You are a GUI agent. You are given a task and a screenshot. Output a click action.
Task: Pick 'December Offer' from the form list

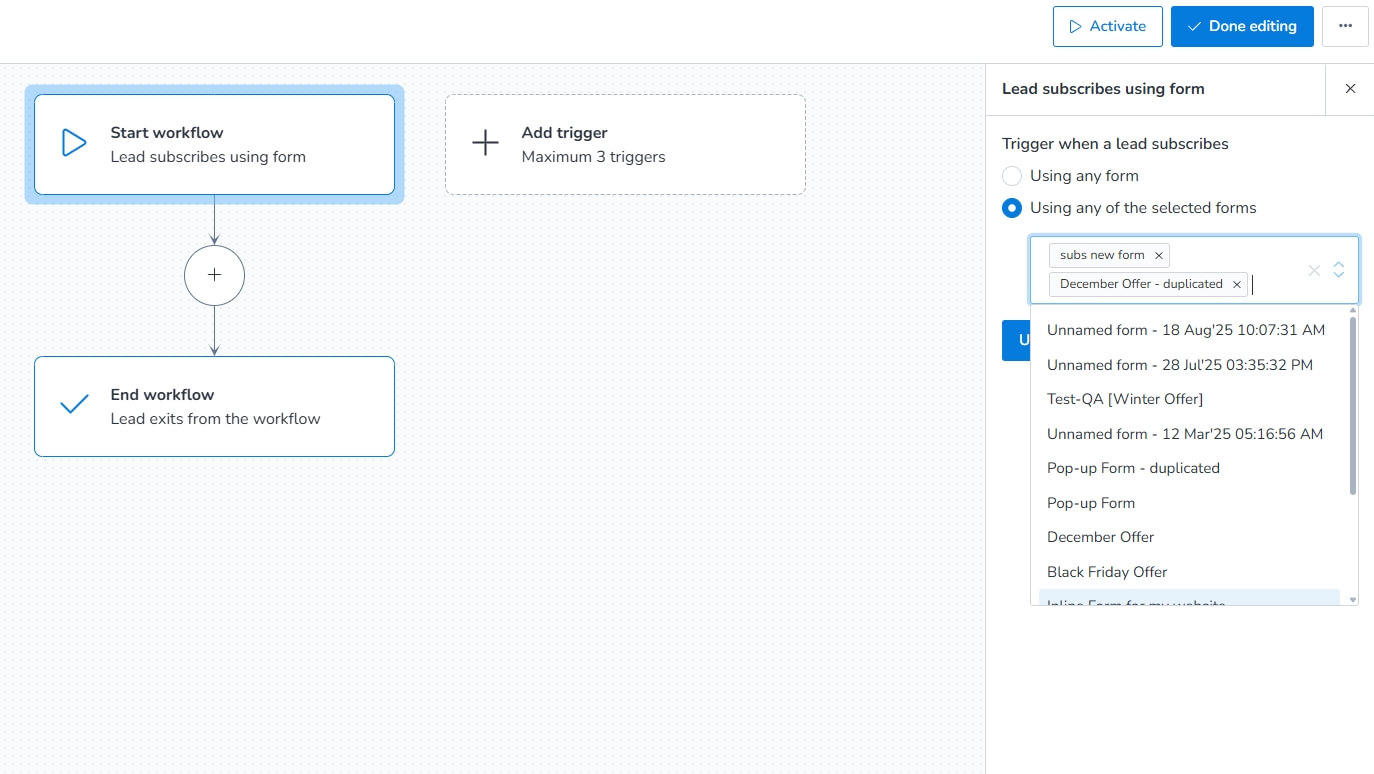pos(1100,537)
